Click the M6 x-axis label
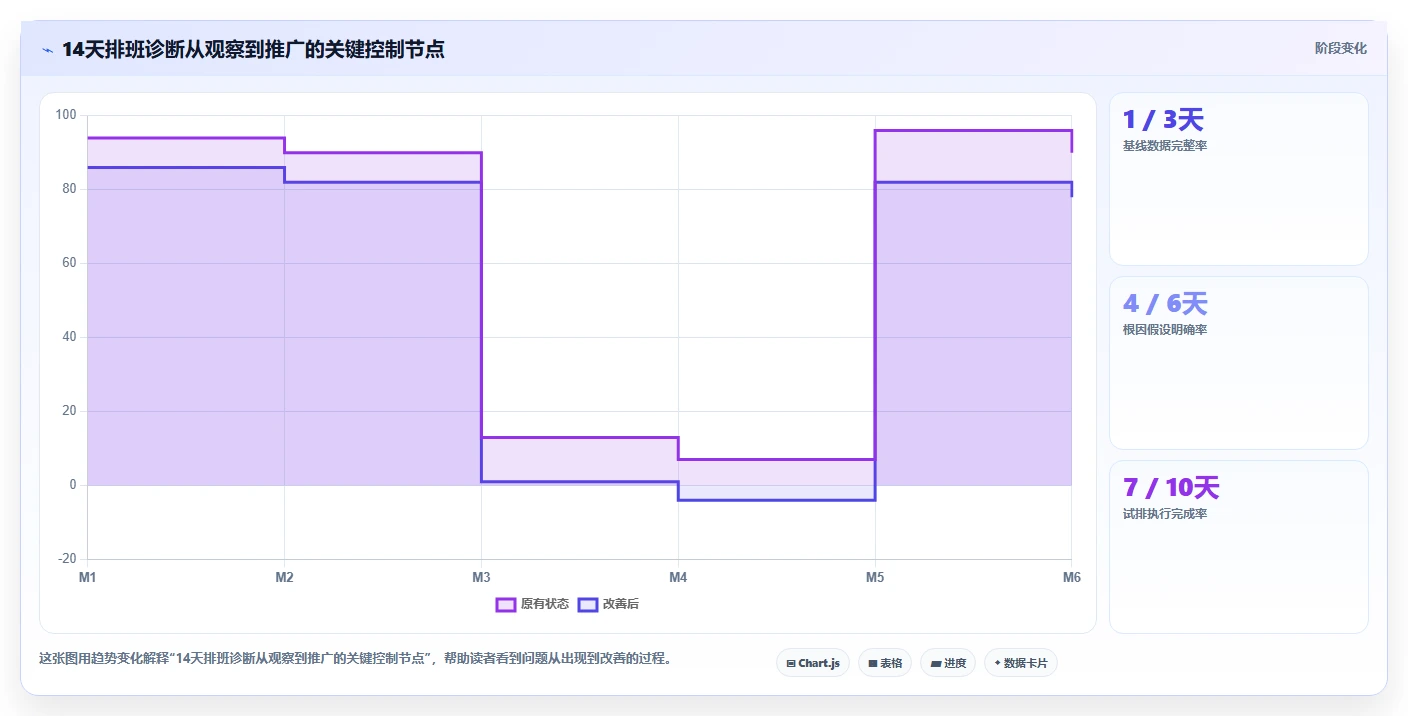This screenshot has width=1408, height=716. 1072,577
